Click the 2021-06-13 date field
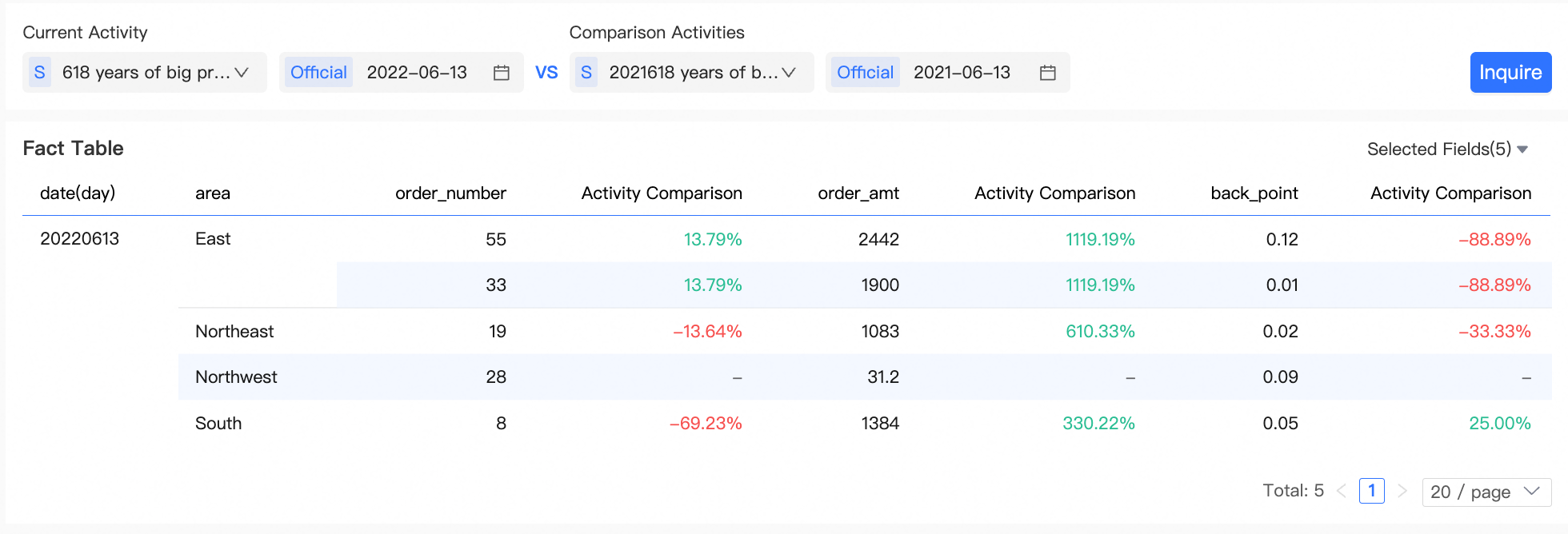 point(962,73)
